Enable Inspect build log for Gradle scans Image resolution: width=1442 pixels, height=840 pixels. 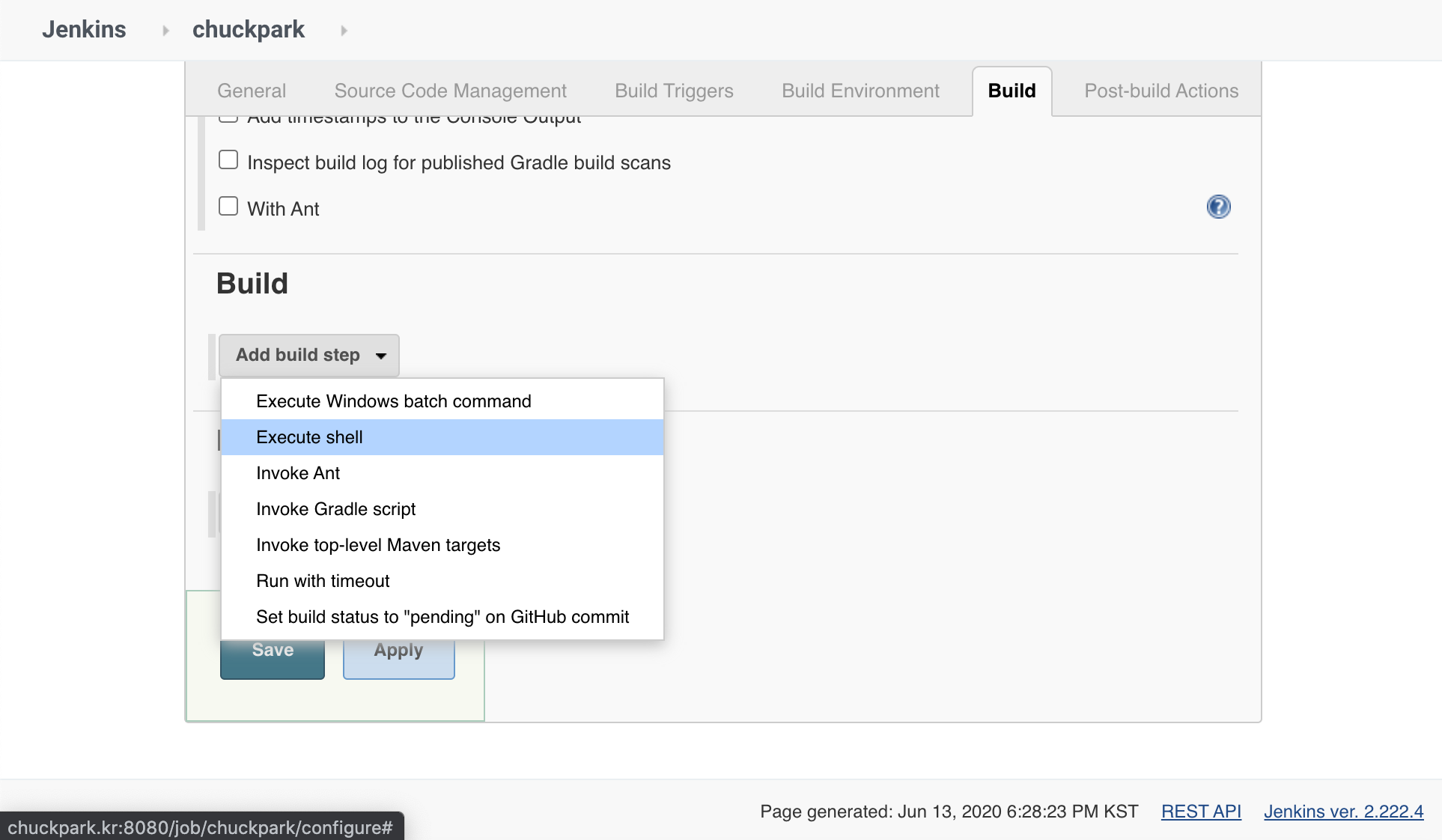tap(228, 160)
